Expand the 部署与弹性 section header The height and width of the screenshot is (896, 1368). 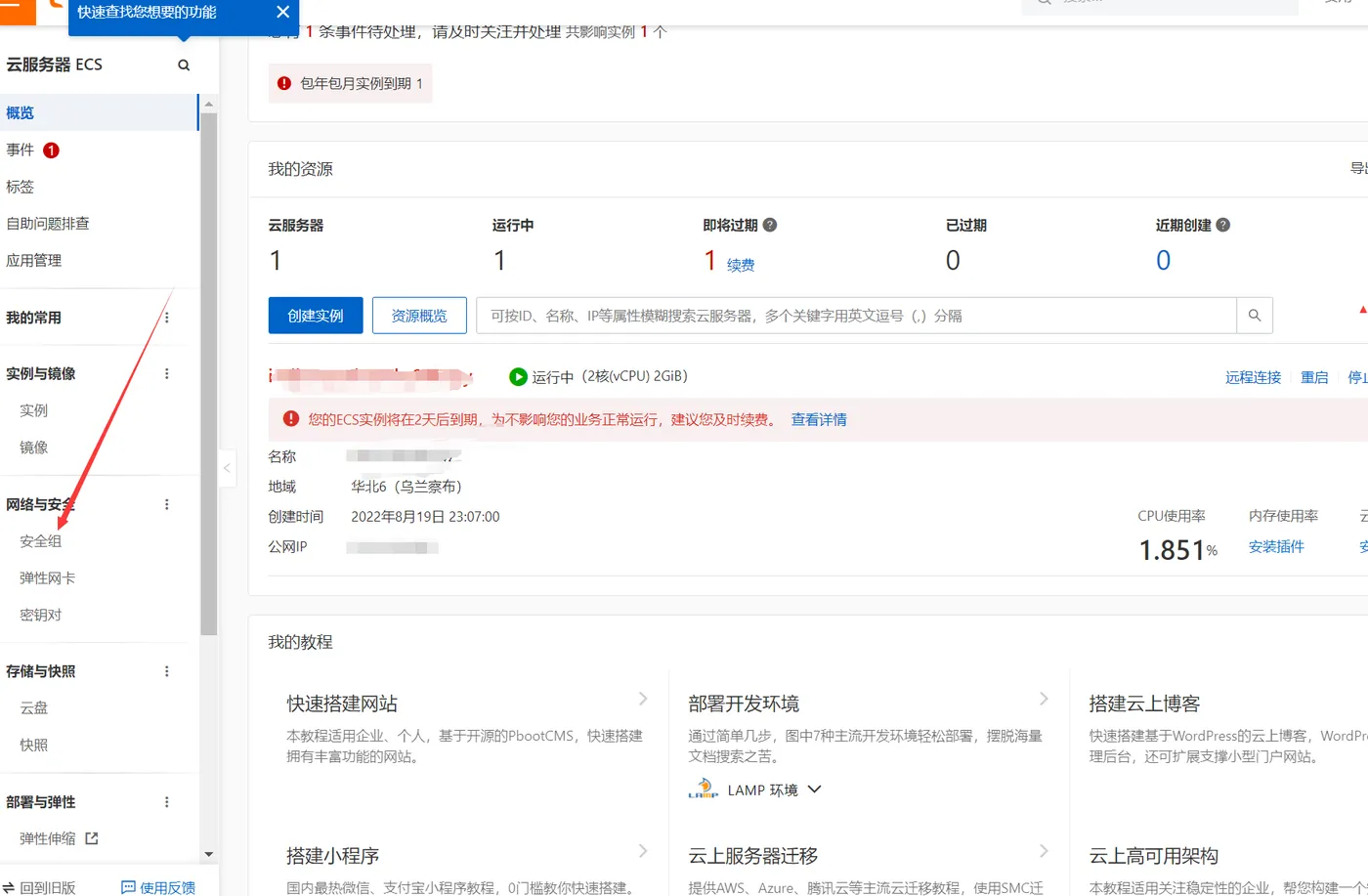point(41,802)
